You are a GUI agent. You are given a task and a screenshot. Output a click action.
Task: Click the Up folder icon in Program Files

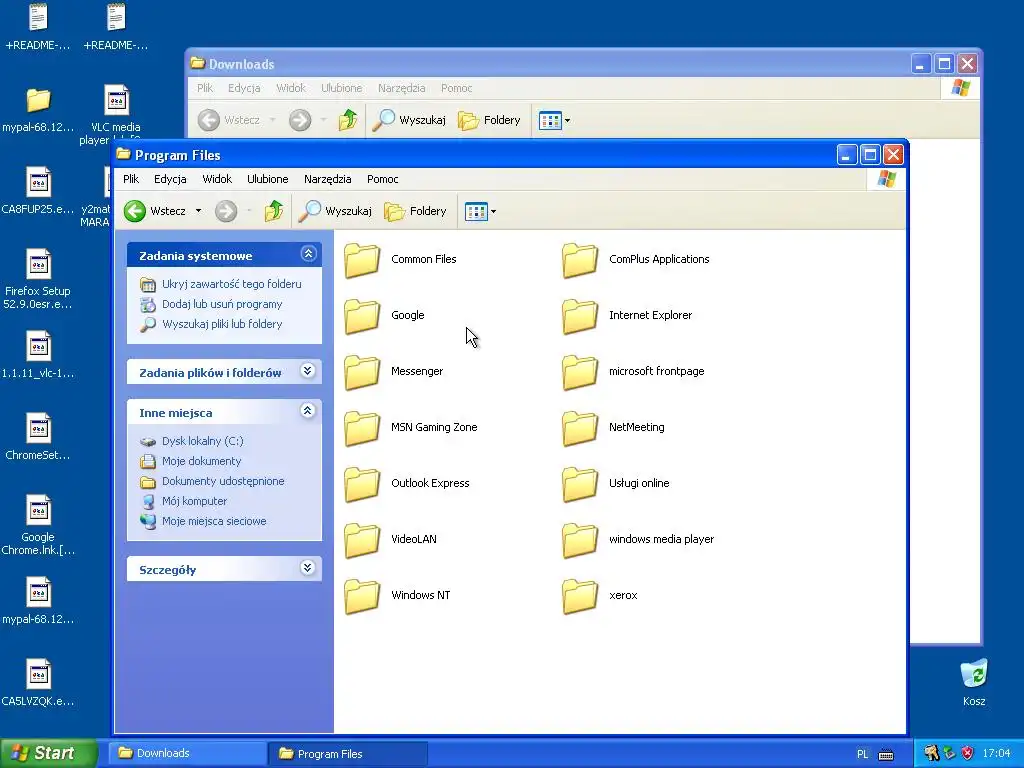(x=274, y=211)
